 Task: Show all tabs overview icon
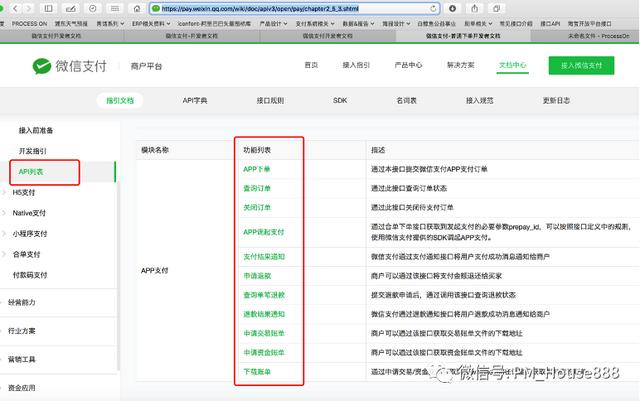[496, 8]
